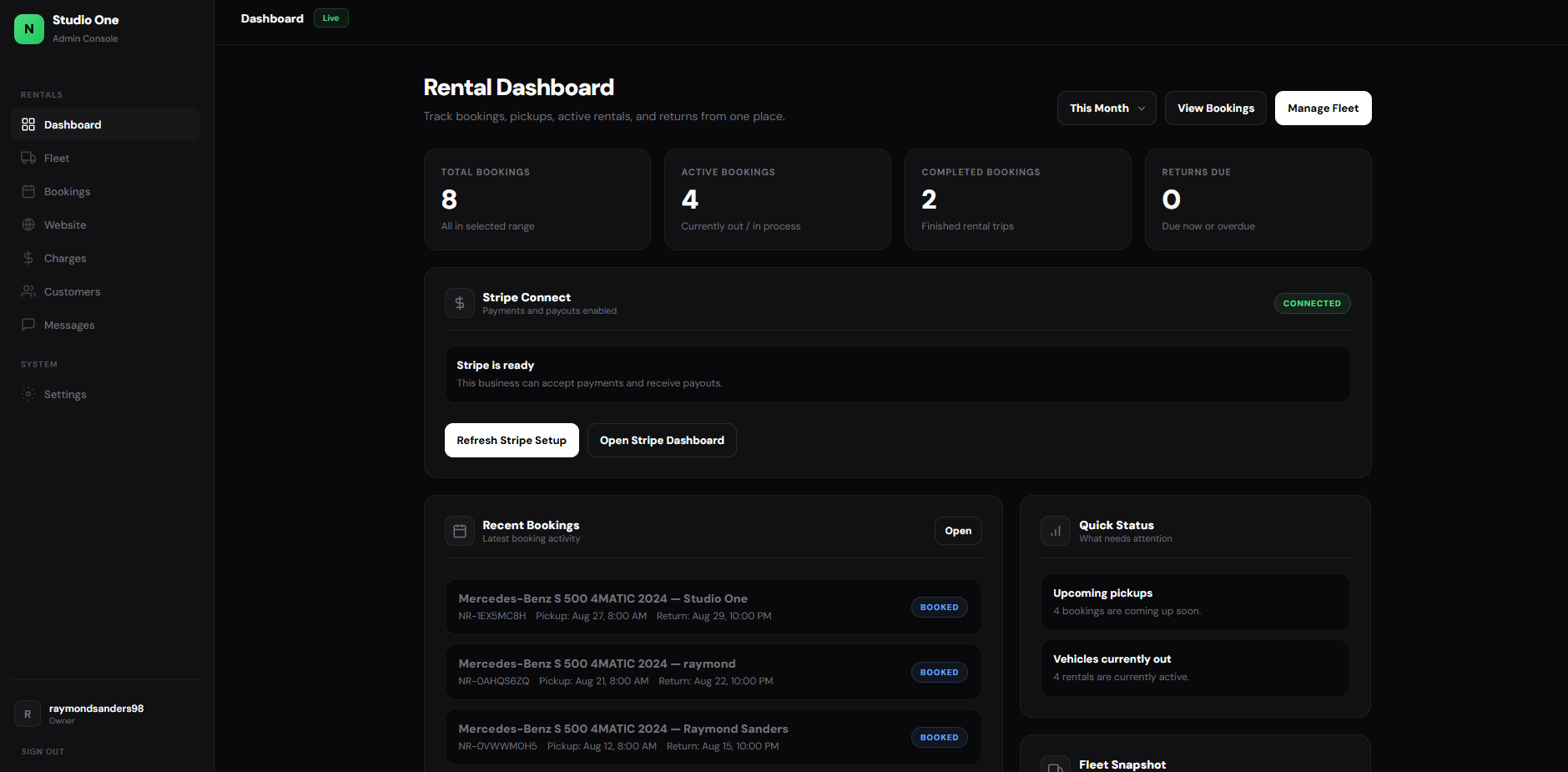Image resolution: width=1568 pixels, height=772 pixels.
Task: Click the Manage Fleet button
Action: pyautogui.click(x=1323, y=108)
